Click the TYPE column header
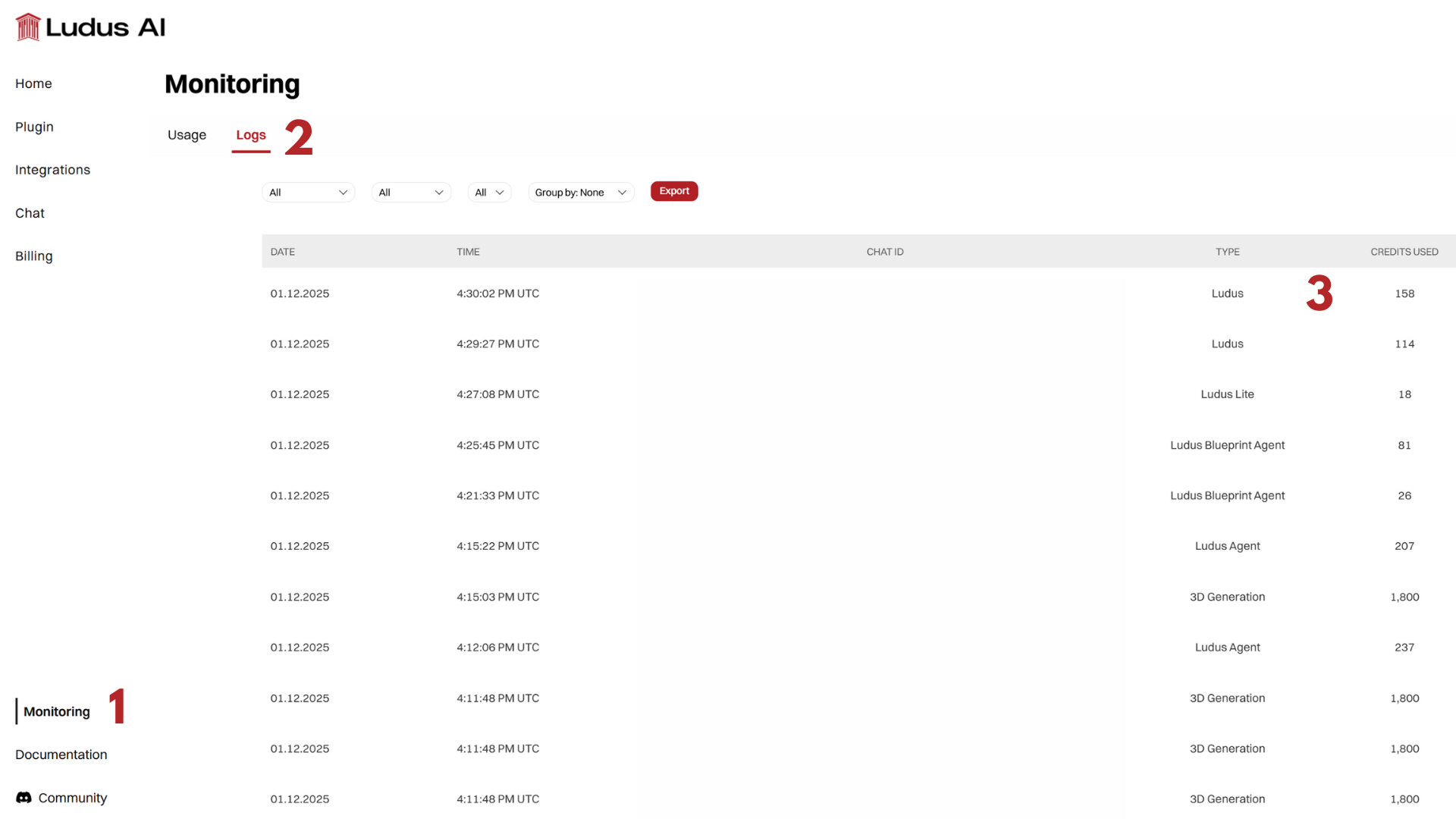Viewport: 1456px width, 819px height. pyautogui.click(x=1228, y=252)
